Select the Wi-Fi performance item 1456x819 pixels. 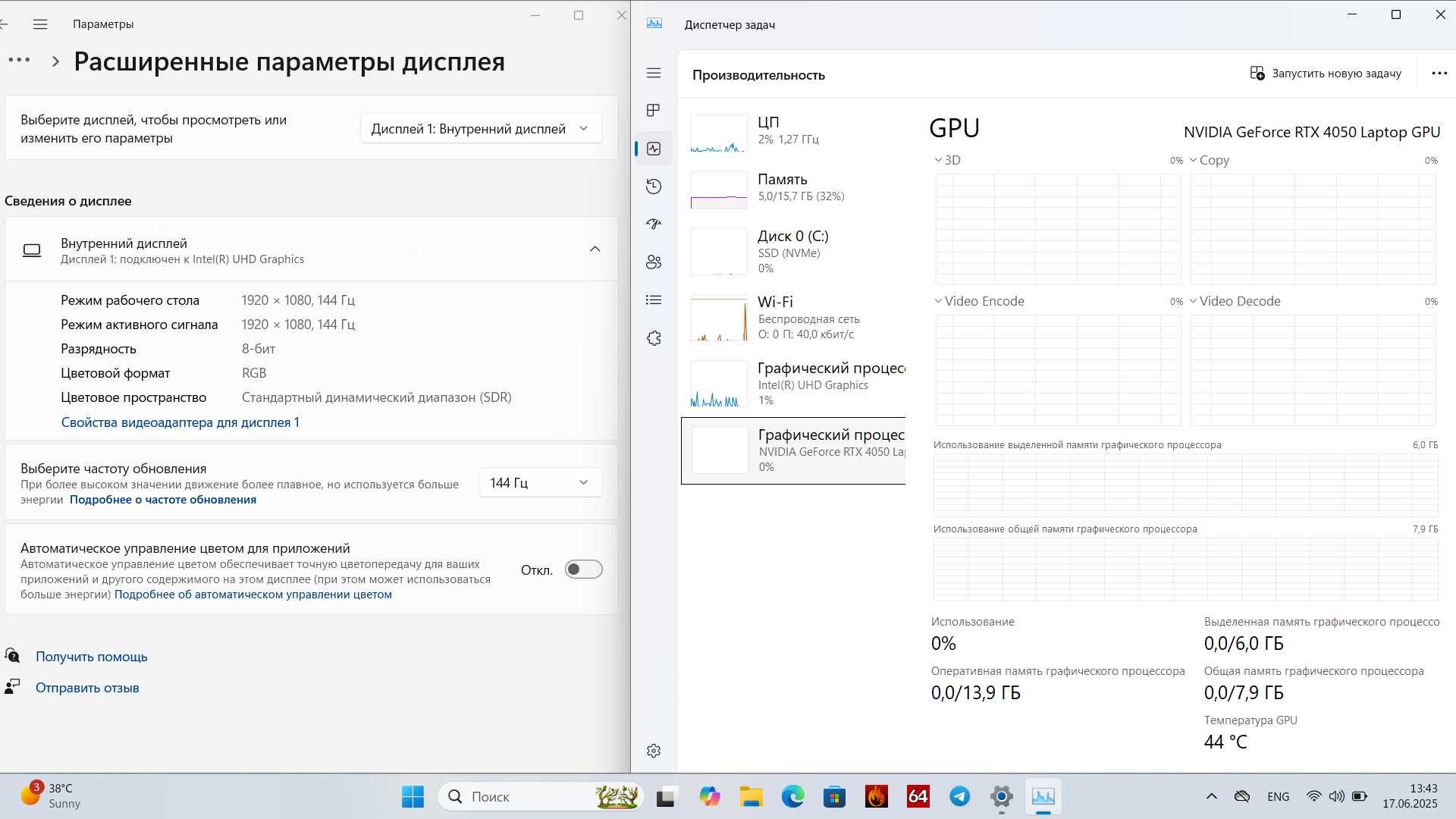793,318
